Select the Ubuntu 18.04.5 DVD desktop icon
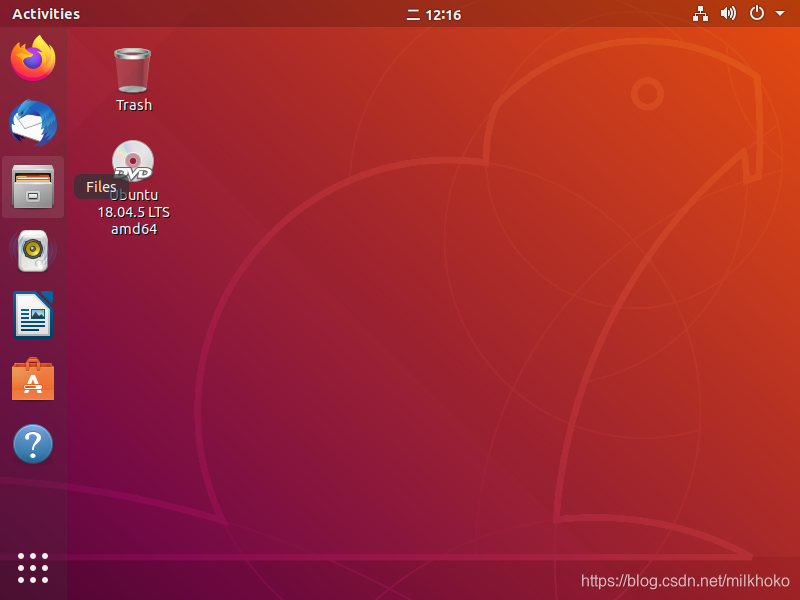Screen dimensions: 800x600 tap(133, 161)
